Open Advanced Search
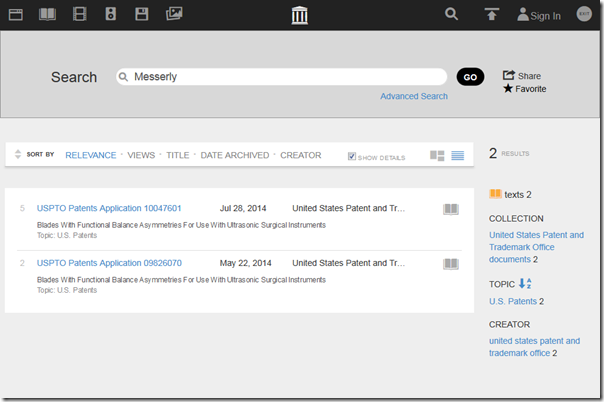 (414, 96)
